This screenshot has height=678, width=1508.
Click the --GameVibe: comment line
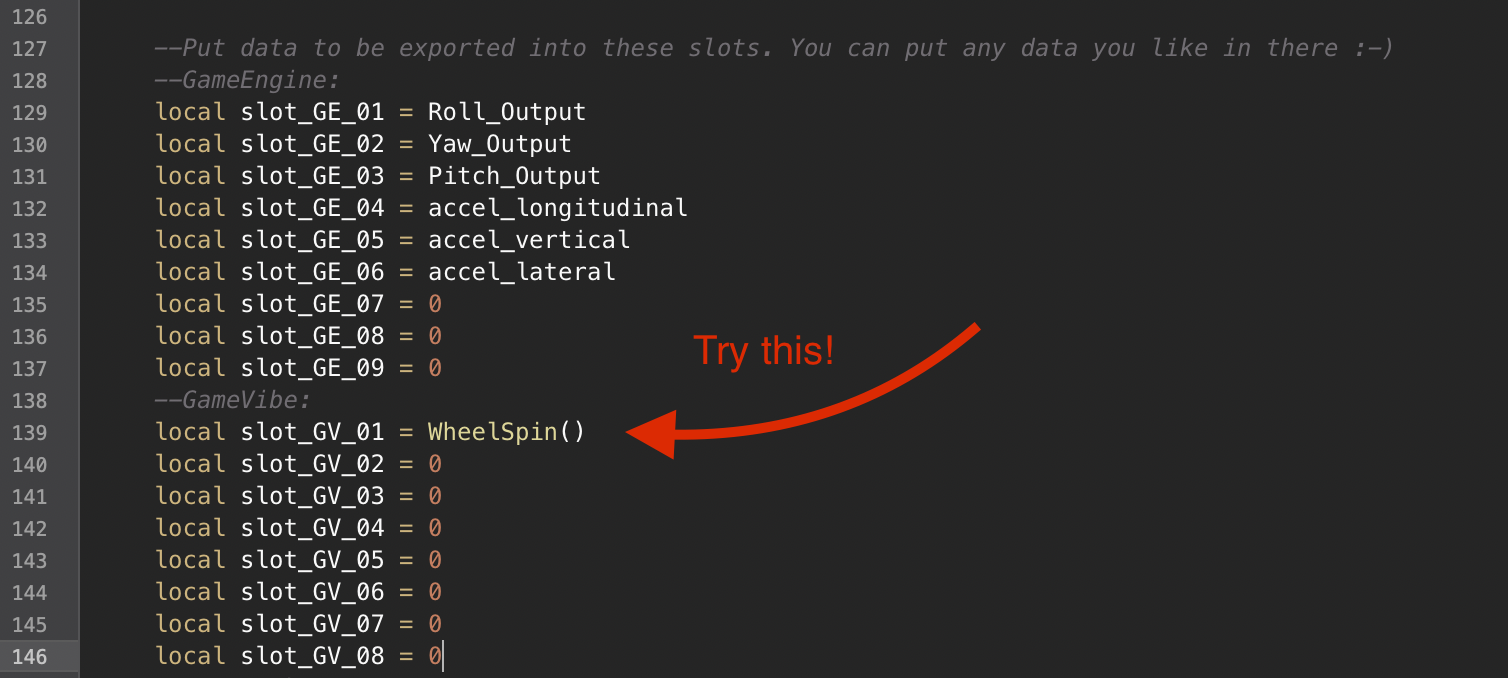point(232,401)
